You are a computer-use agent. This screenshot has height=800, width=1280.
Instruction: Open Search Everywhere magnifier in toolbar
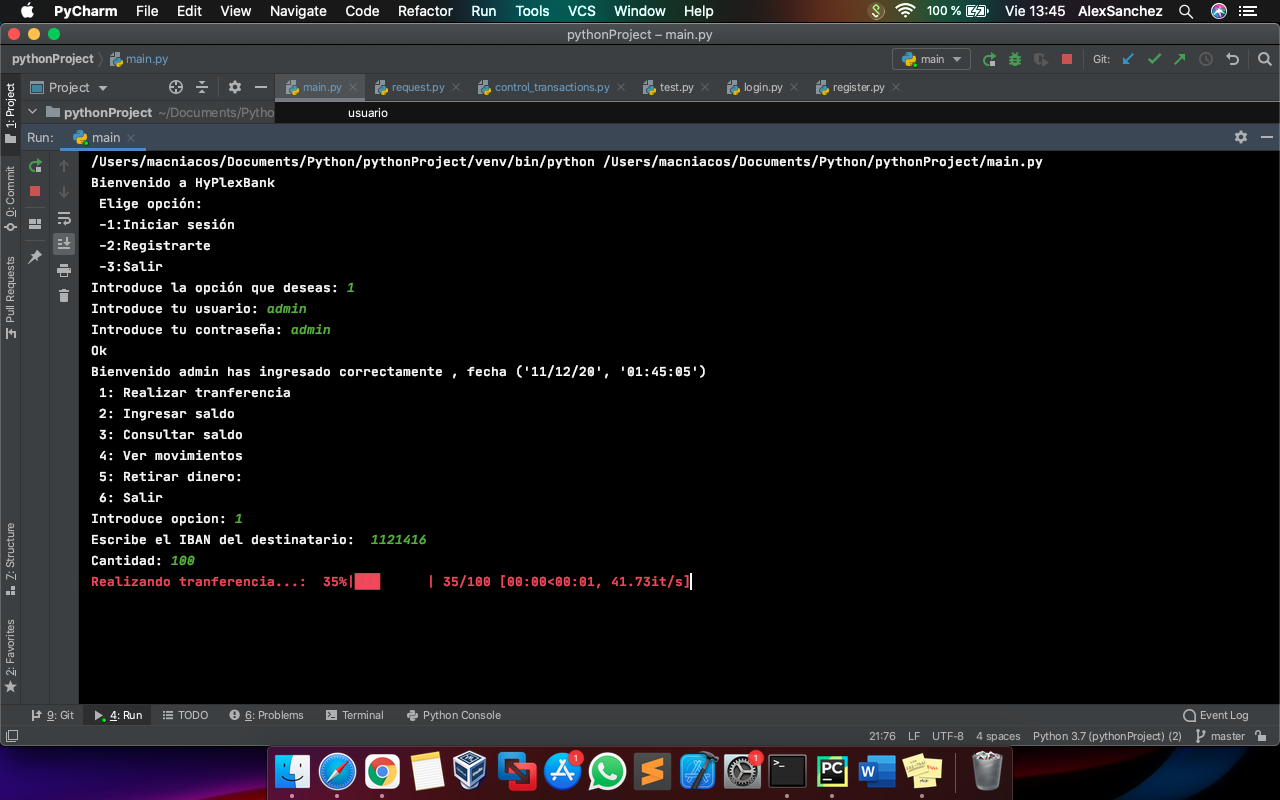click(1263, 59)
